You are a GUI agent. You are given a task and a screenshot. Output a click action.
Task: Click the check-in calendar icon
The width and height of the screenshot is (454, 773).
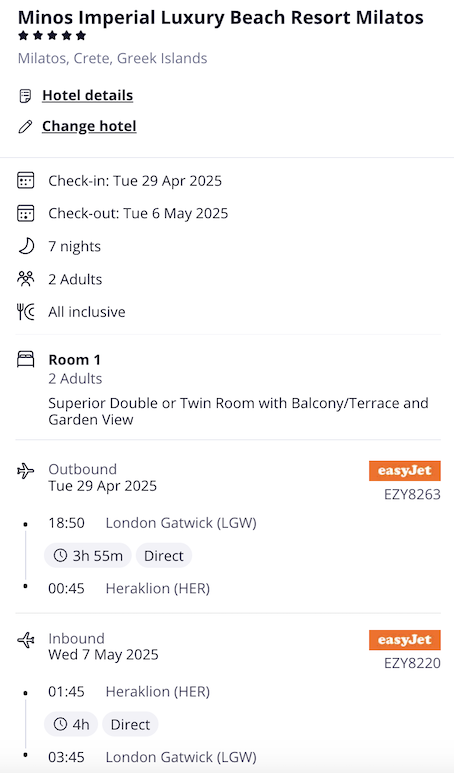pos(26,180)
